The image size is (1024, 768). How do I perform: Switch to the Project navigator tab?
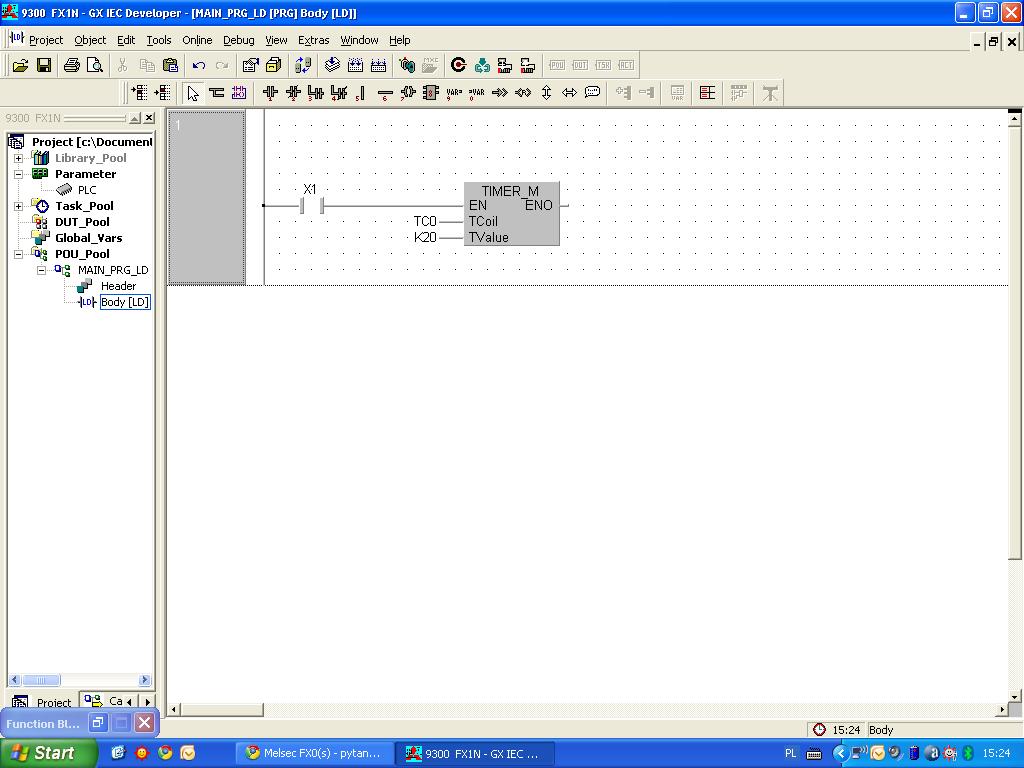click(42, 701)
